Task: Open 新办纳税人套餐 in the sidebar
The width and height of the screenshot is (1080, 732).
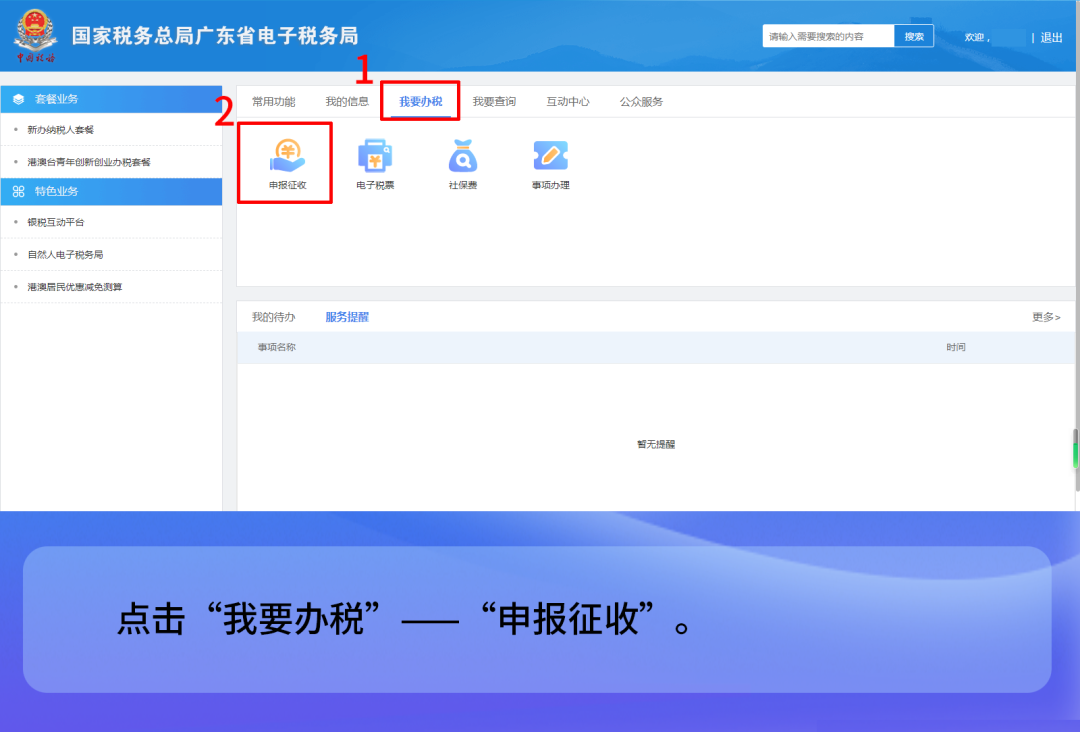Action: tap(61, 129)
